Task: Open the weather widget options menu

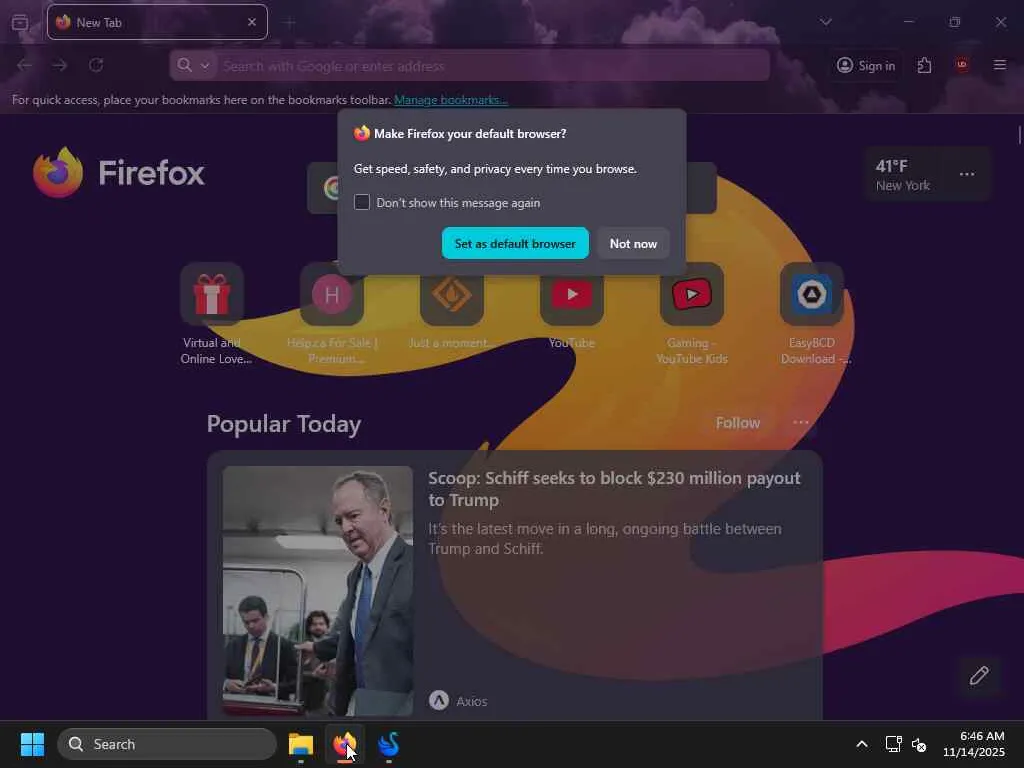Action: (967, 174)
